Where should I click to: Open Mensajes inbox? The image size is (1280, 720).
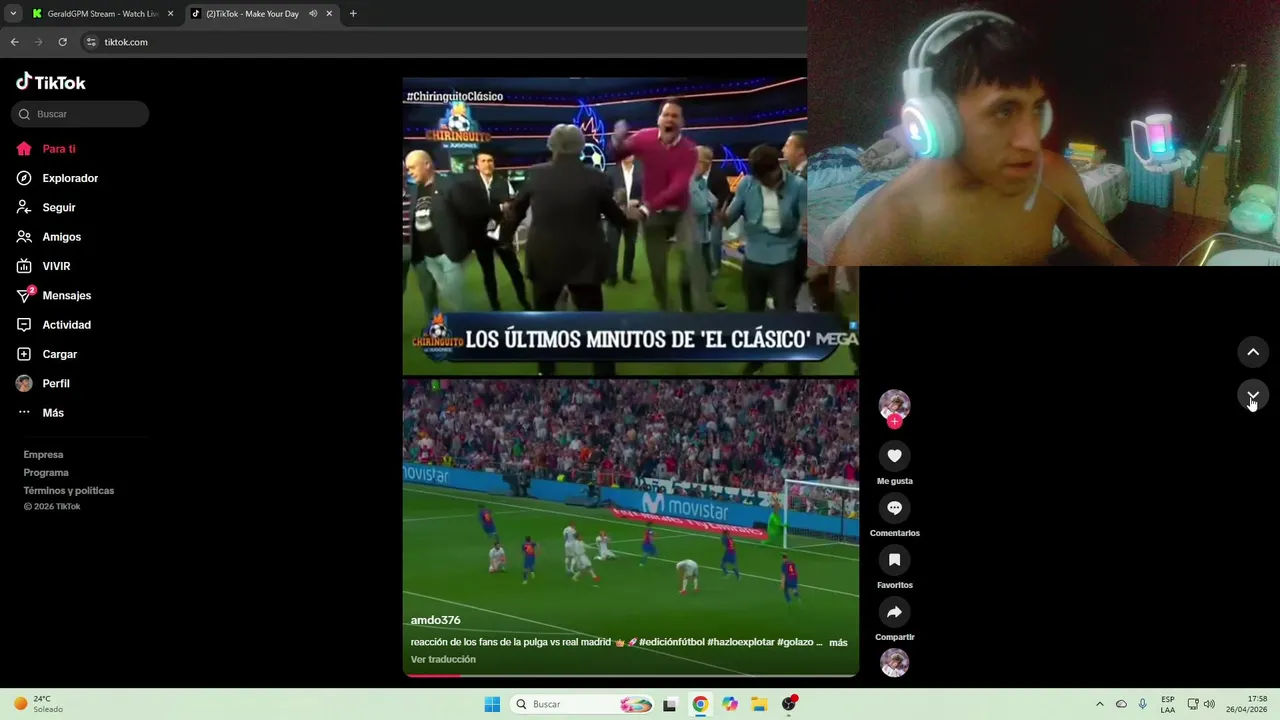[54, 295]
